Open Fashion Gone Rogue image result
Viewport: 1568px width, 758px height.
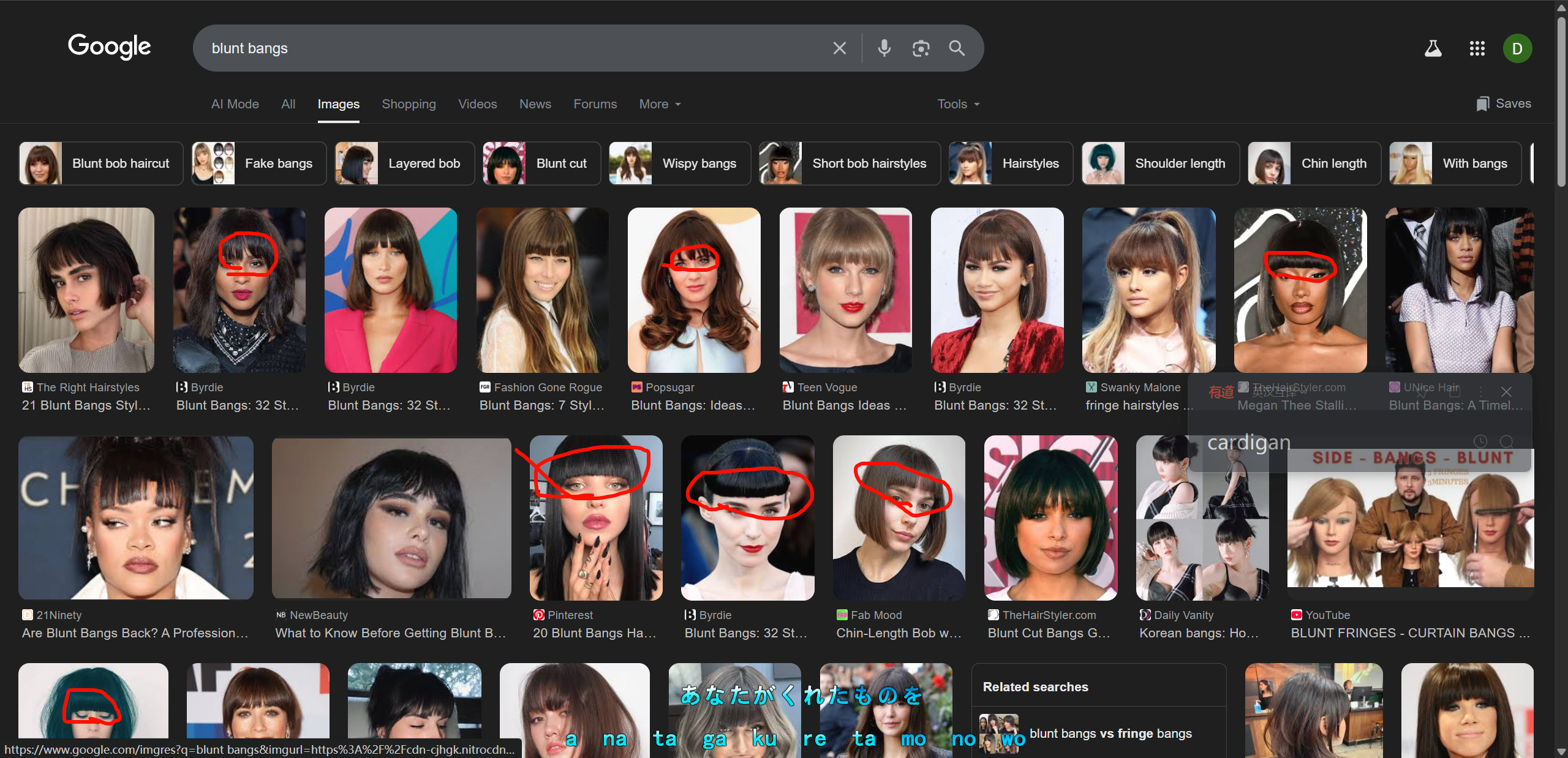543,290
